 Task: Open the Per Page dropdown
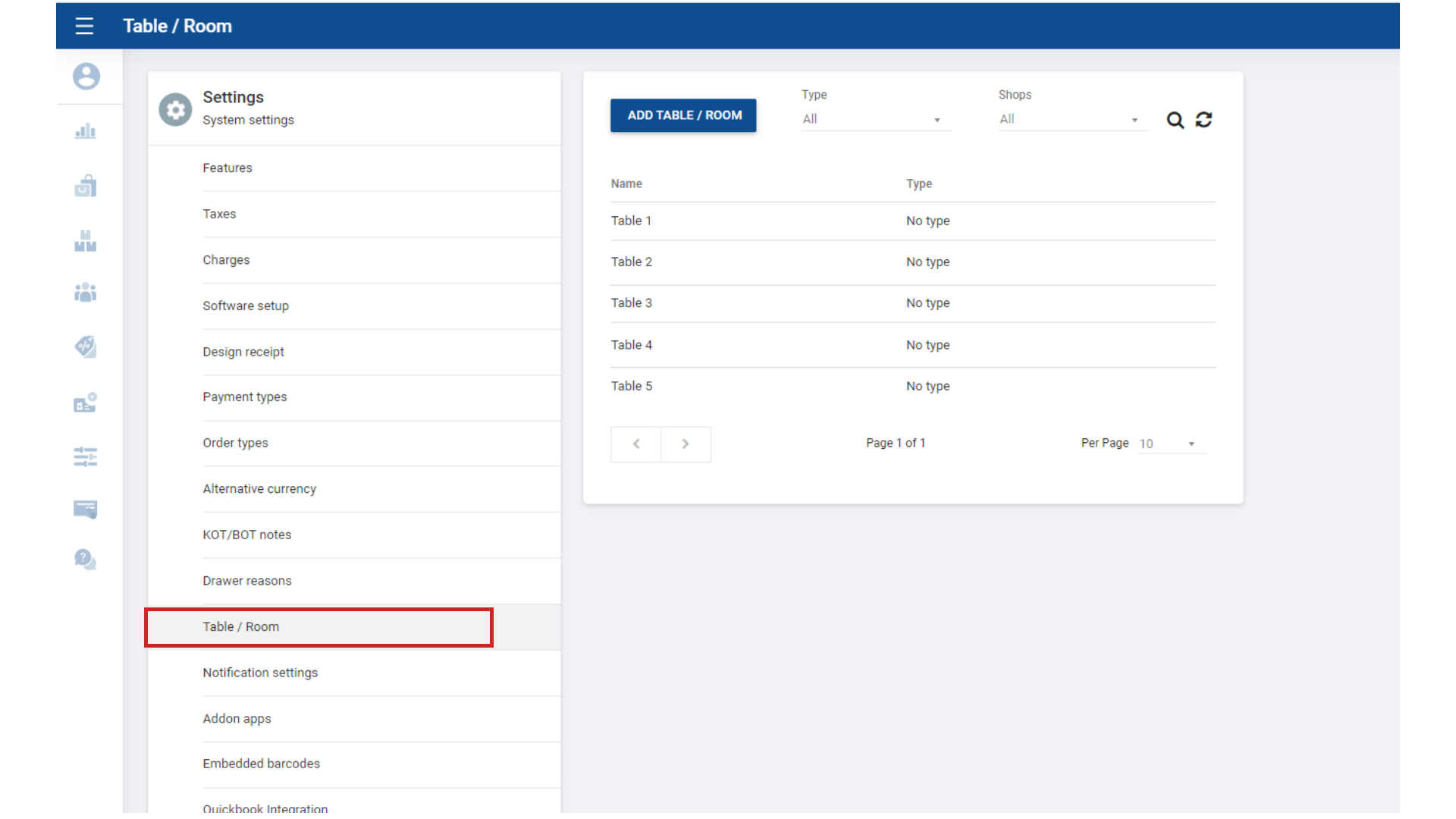(x=1170, y=444)
